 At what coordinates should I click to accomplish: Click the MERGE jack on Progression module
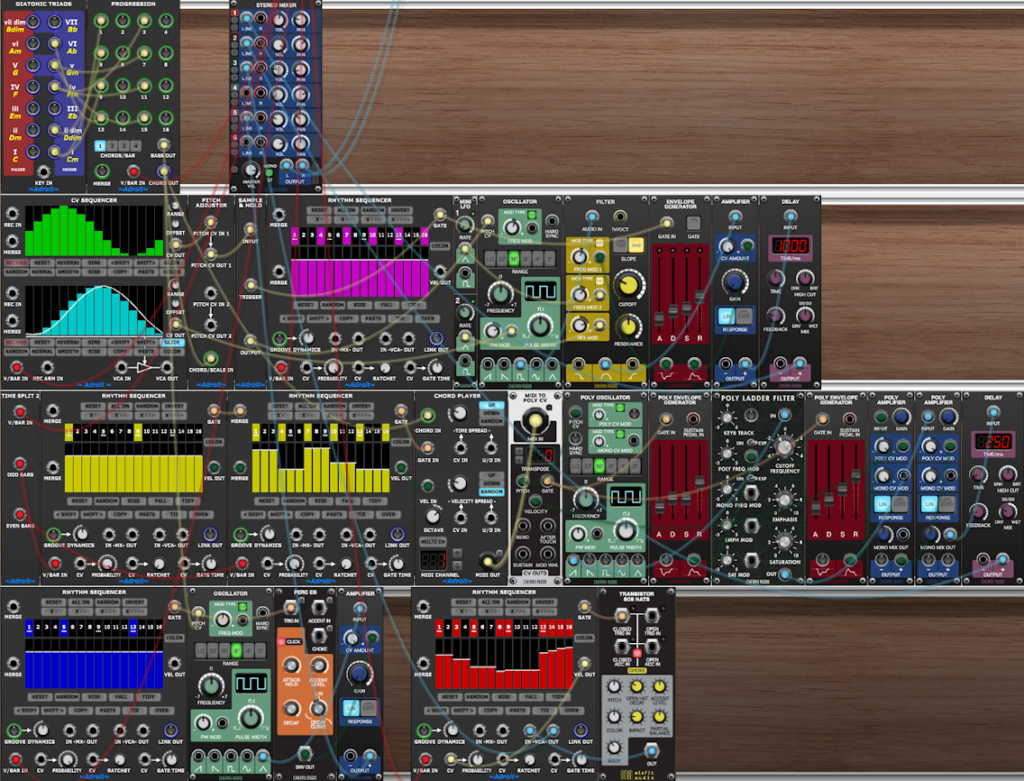102,171
